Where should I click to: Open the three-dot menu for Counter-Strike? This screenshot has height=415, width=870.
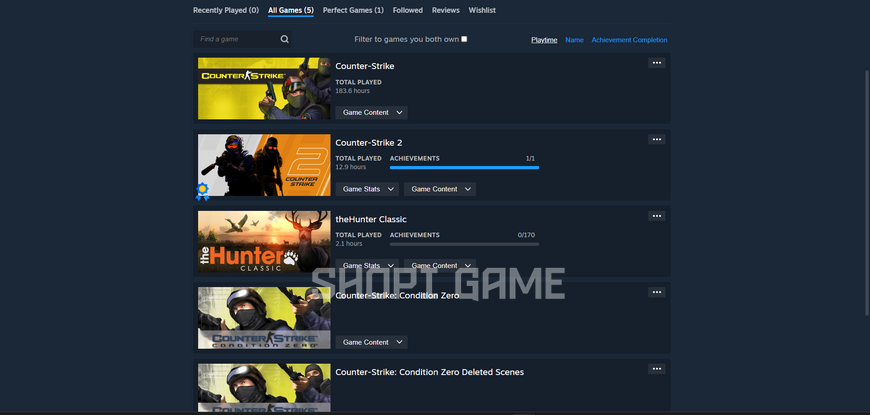click(656, 63)
